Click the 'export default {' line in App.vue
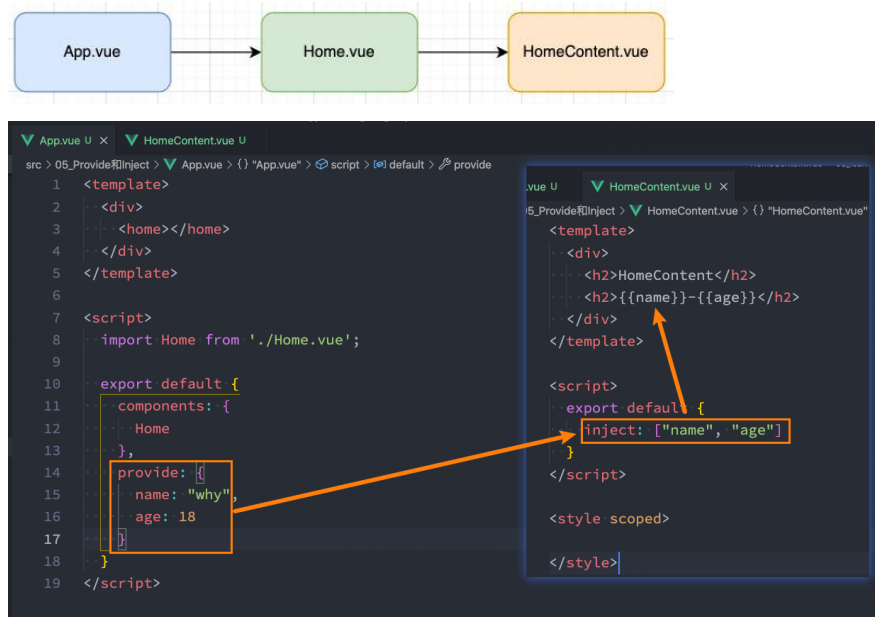 pyautogui.click(x=170, y=384)
